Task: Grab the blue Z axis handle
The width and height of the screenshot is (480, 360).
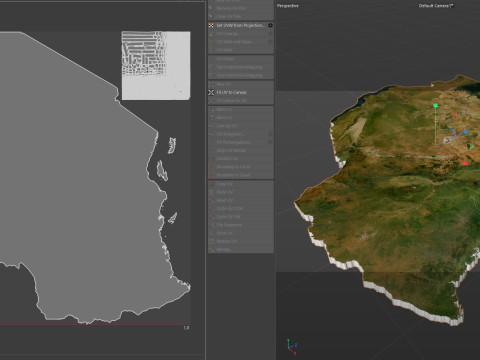Action: (466, 132)
